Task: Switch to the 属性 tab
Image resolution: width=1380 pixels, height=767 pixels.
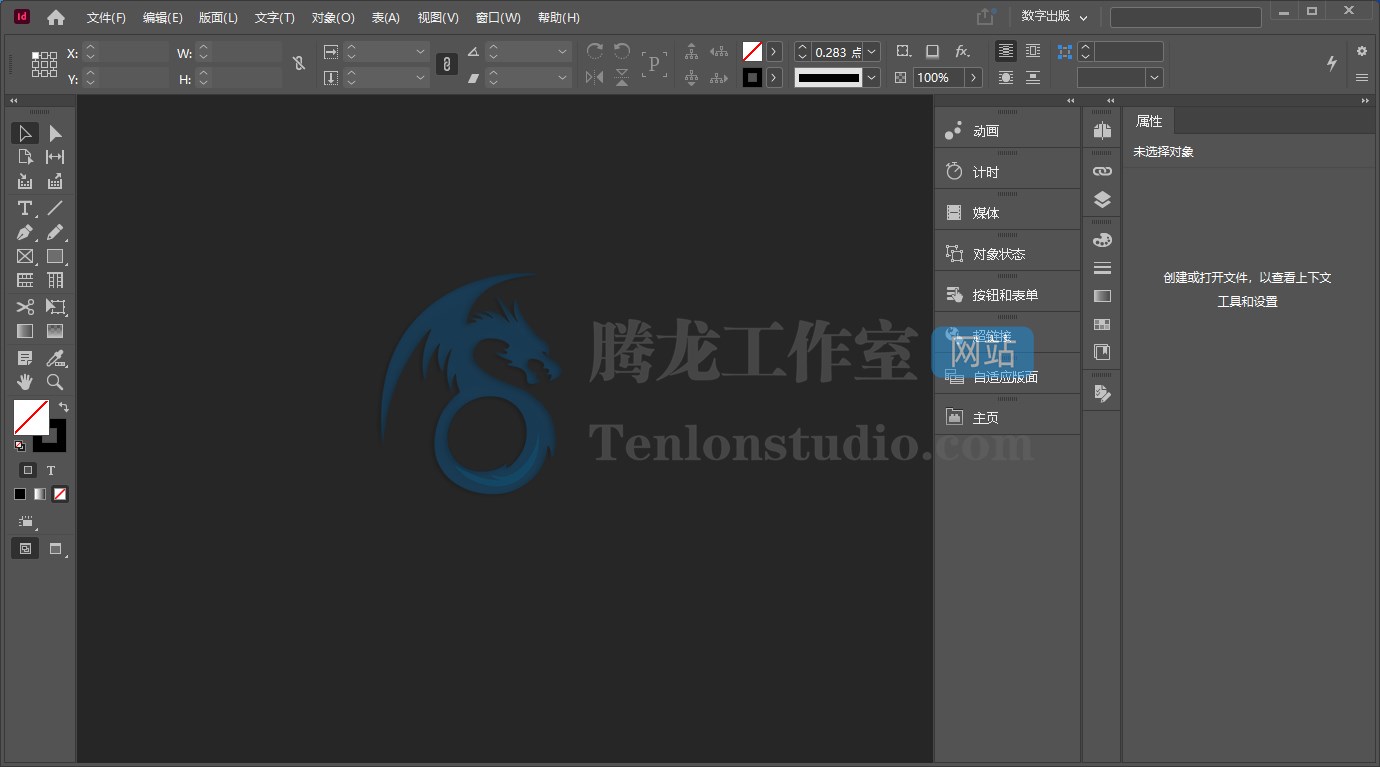Action: tap(1149, 121)
